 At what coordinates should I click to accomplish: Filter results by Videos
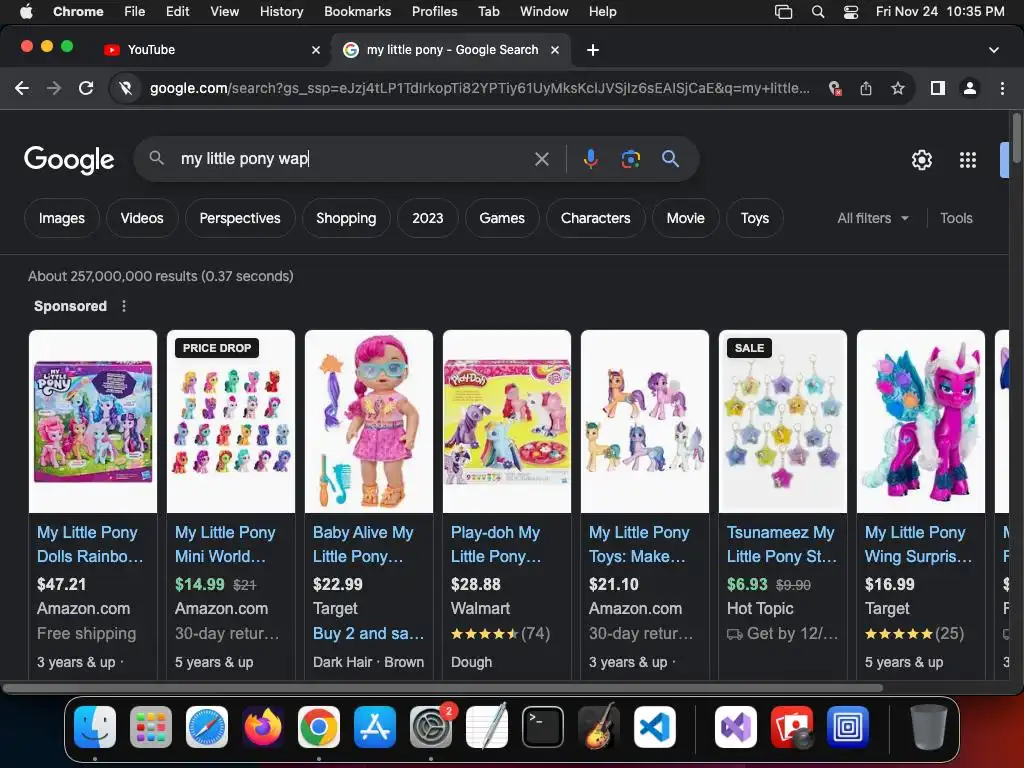click(x=142, y=218)
